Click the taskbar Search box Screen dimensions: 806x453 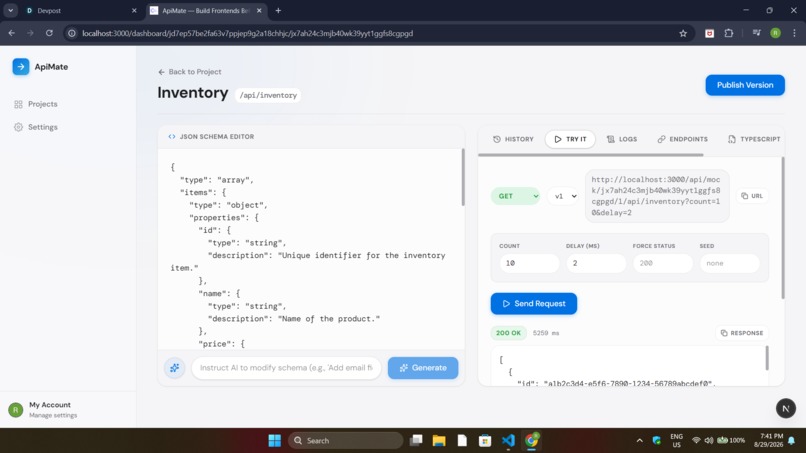click(345, 441)
